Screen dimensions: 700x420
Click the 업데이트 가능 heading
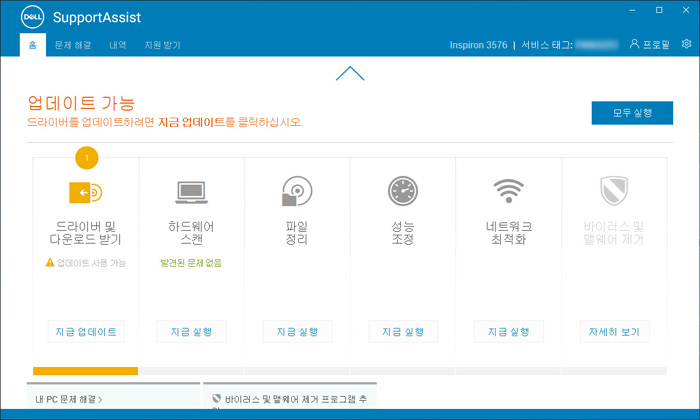click(81, 103)
